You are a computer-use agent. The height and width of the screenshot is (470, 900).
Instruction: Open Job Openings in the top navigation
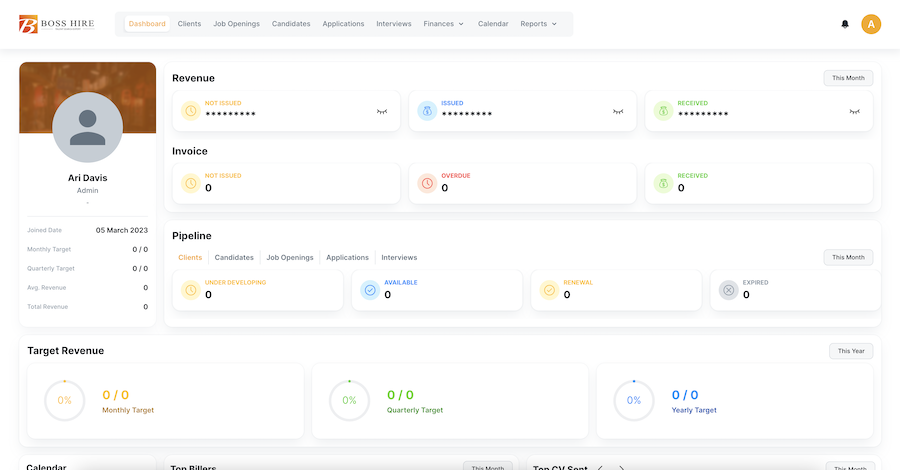(x=236, y=24)
